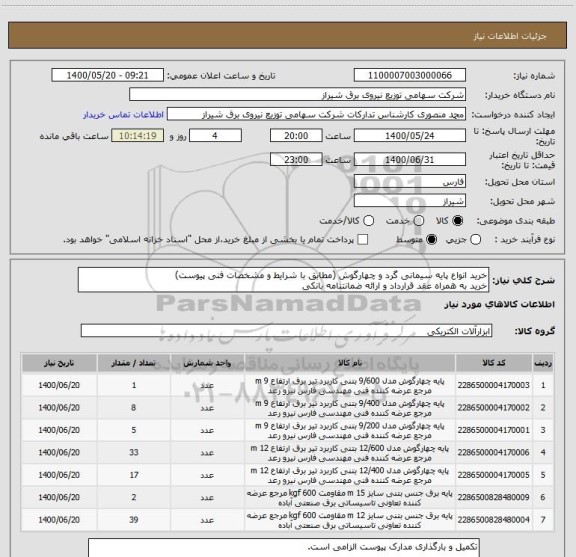
Task: Click the need number field 1100007003000066
Action: (x=410, y=75)
